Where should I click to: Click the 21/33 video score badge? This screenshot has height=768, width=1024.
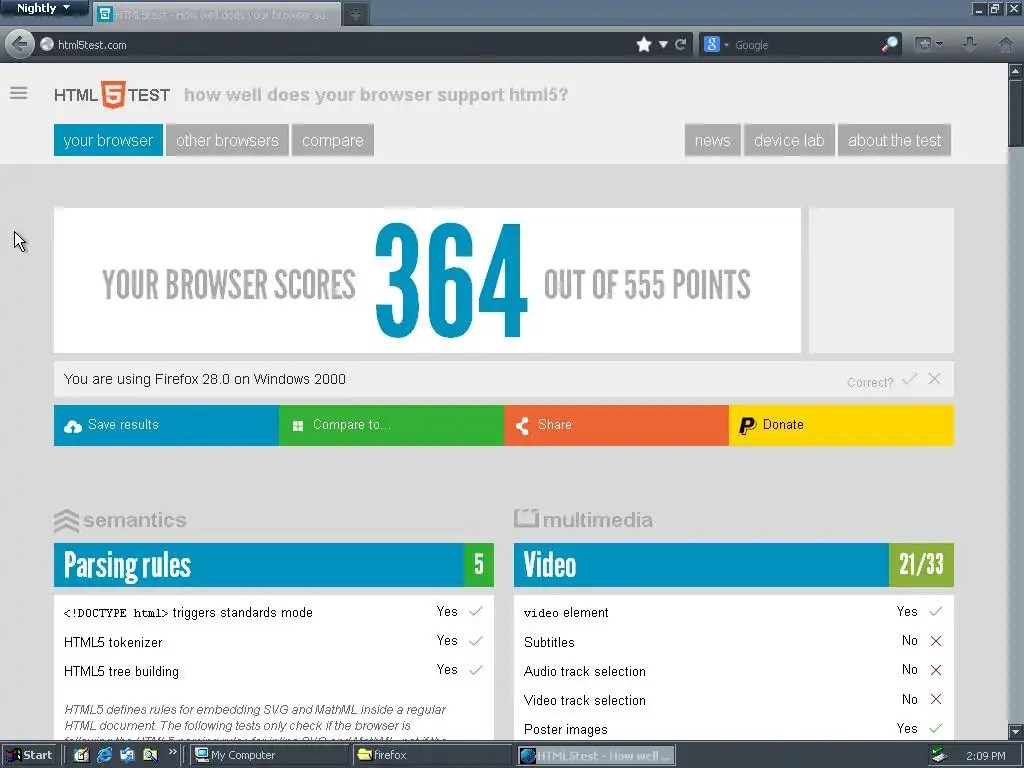pos(921,565)
